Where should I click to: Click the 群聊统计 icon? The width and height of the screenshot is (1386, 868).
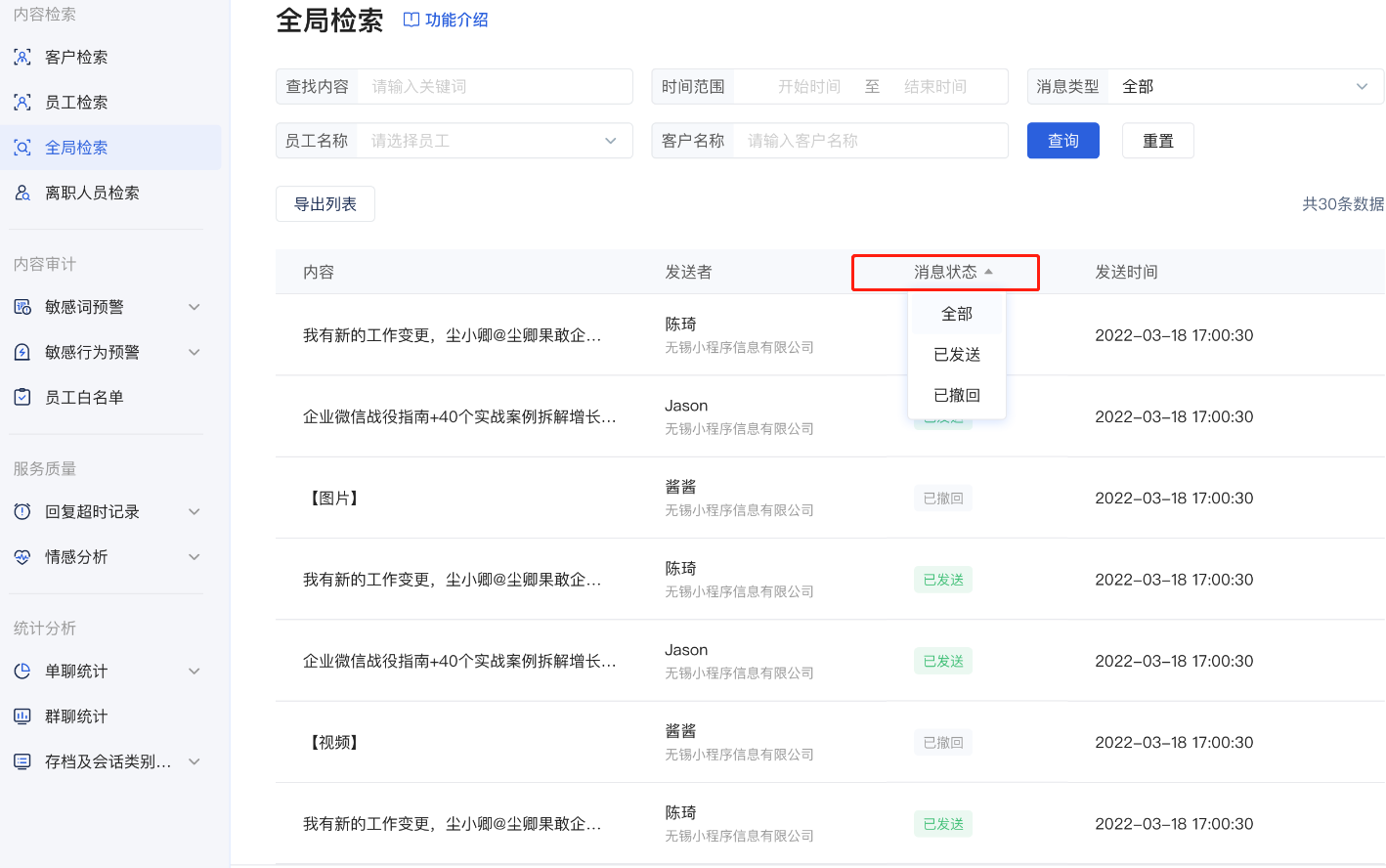coord(22,716)
